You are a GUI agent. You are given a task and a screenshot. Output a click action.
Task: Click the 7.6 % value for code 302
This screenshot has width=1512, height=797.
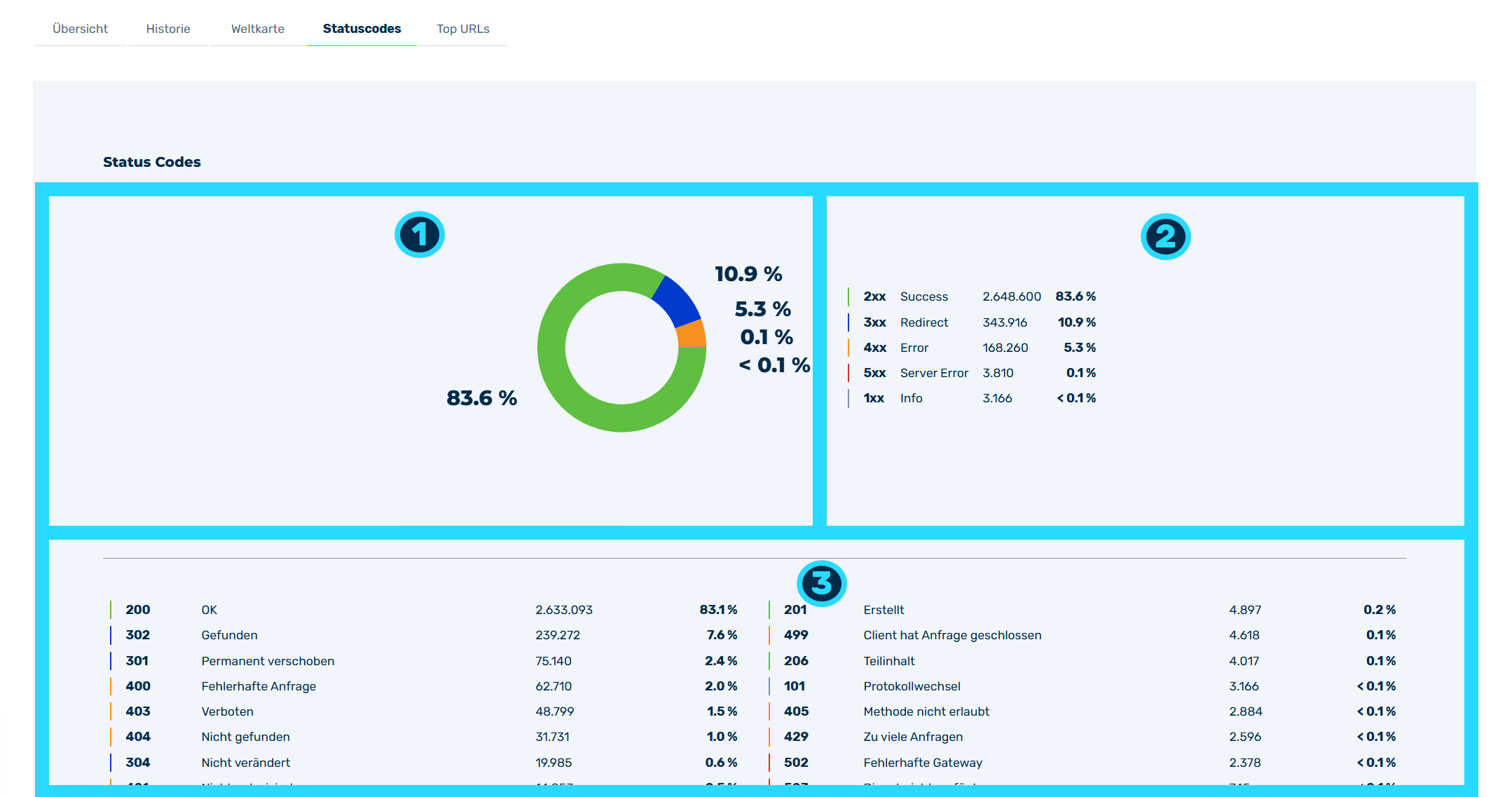tap(722, 635)
